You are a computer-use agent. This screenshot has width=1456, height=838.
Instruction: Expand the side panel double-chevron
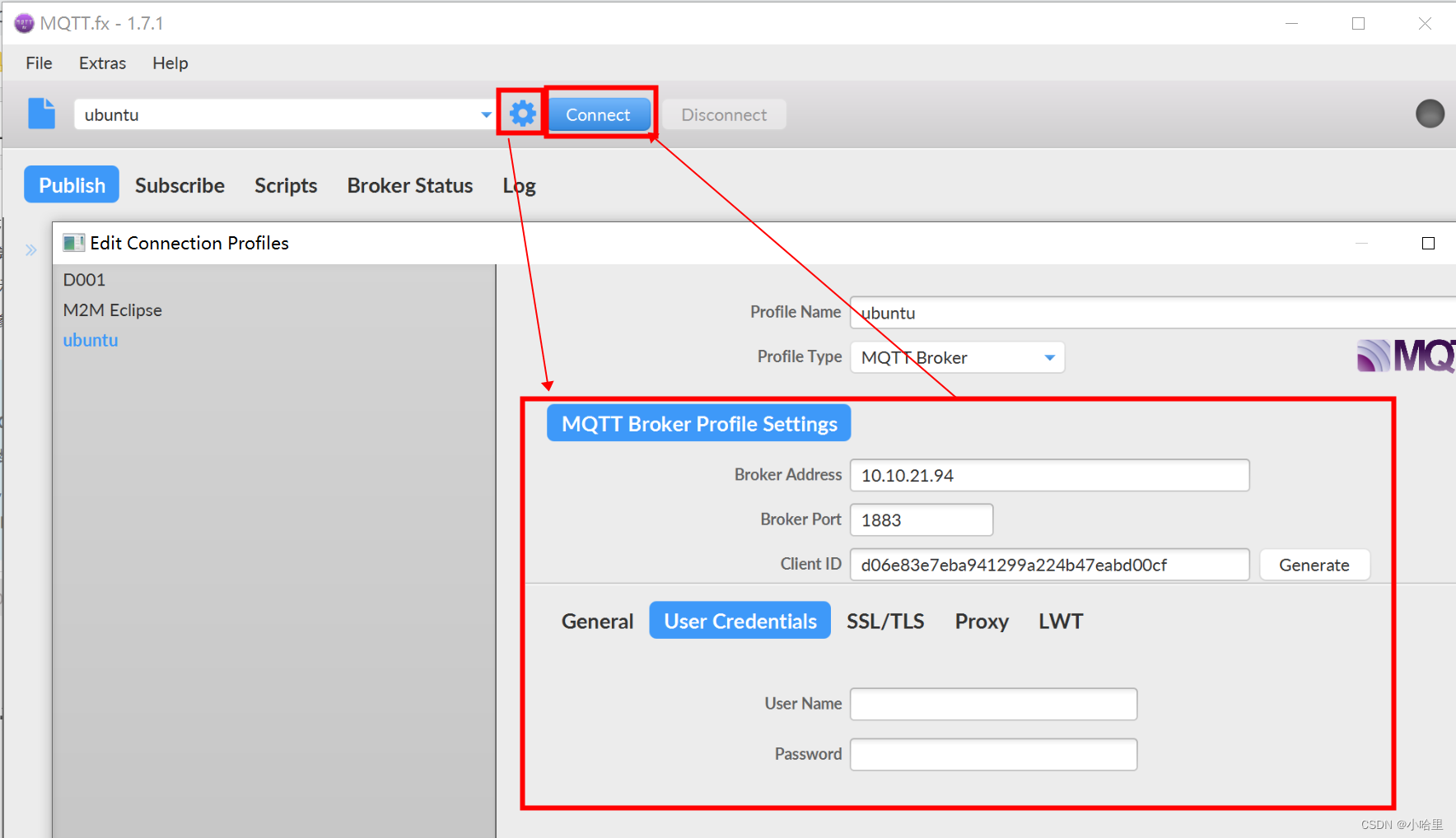pyautogui.click(x=31, y=250)
